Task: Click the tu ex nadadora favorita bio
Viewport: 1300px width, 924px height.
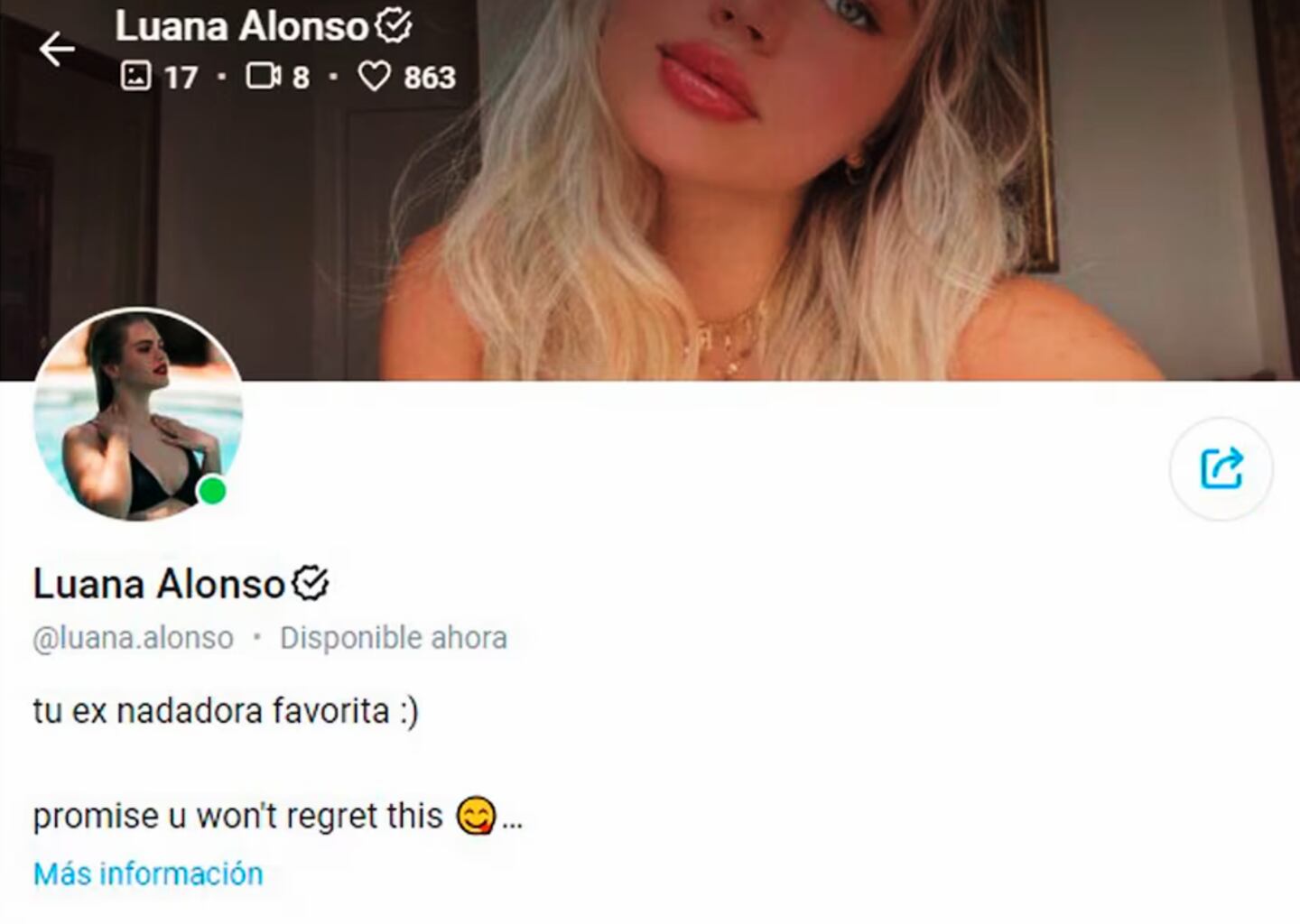Action: [x=226, y=711]
